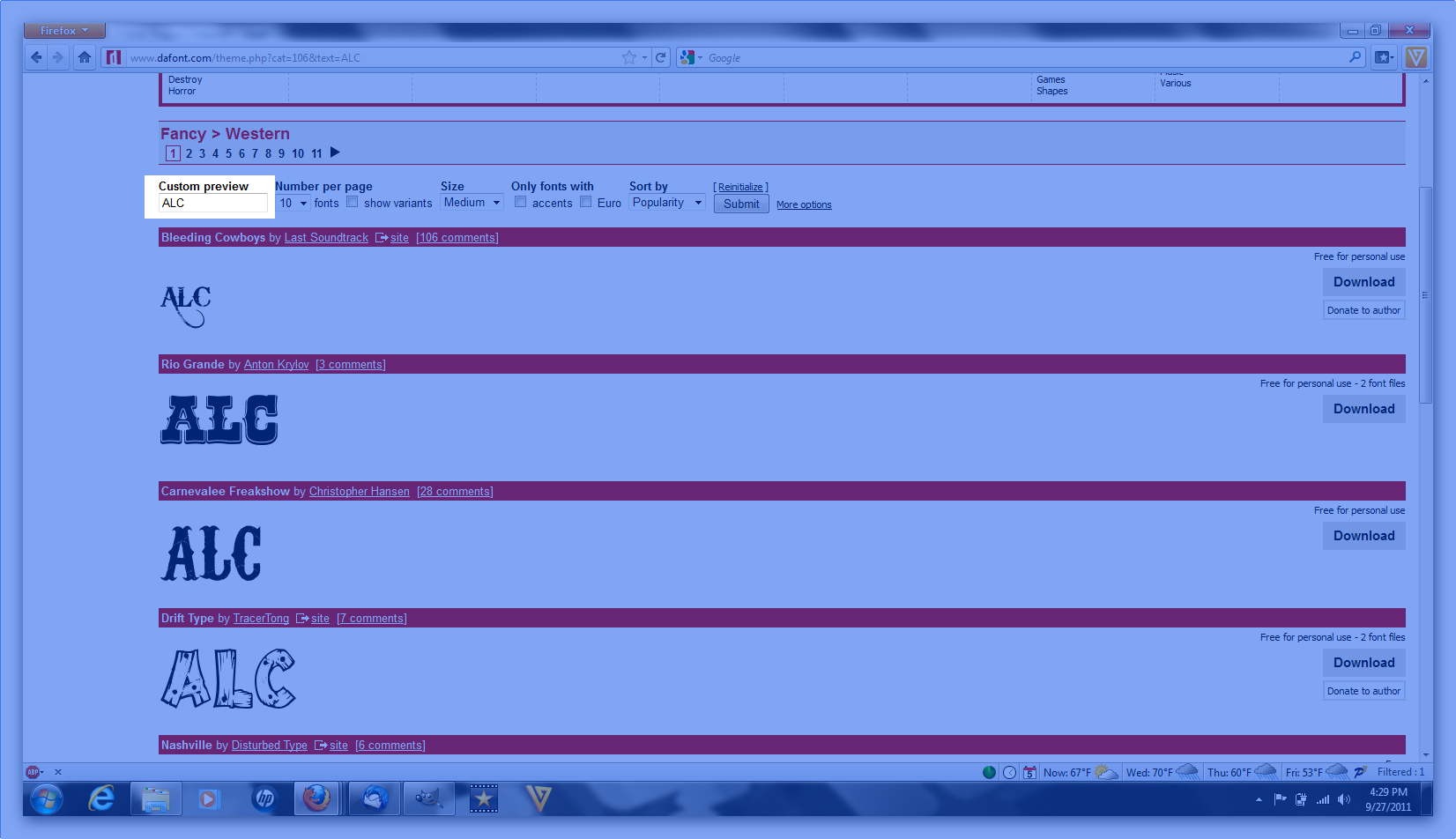Open the bookmarks toolbar button
This screenshot has height=839, width=1456.
point(1384,57)
